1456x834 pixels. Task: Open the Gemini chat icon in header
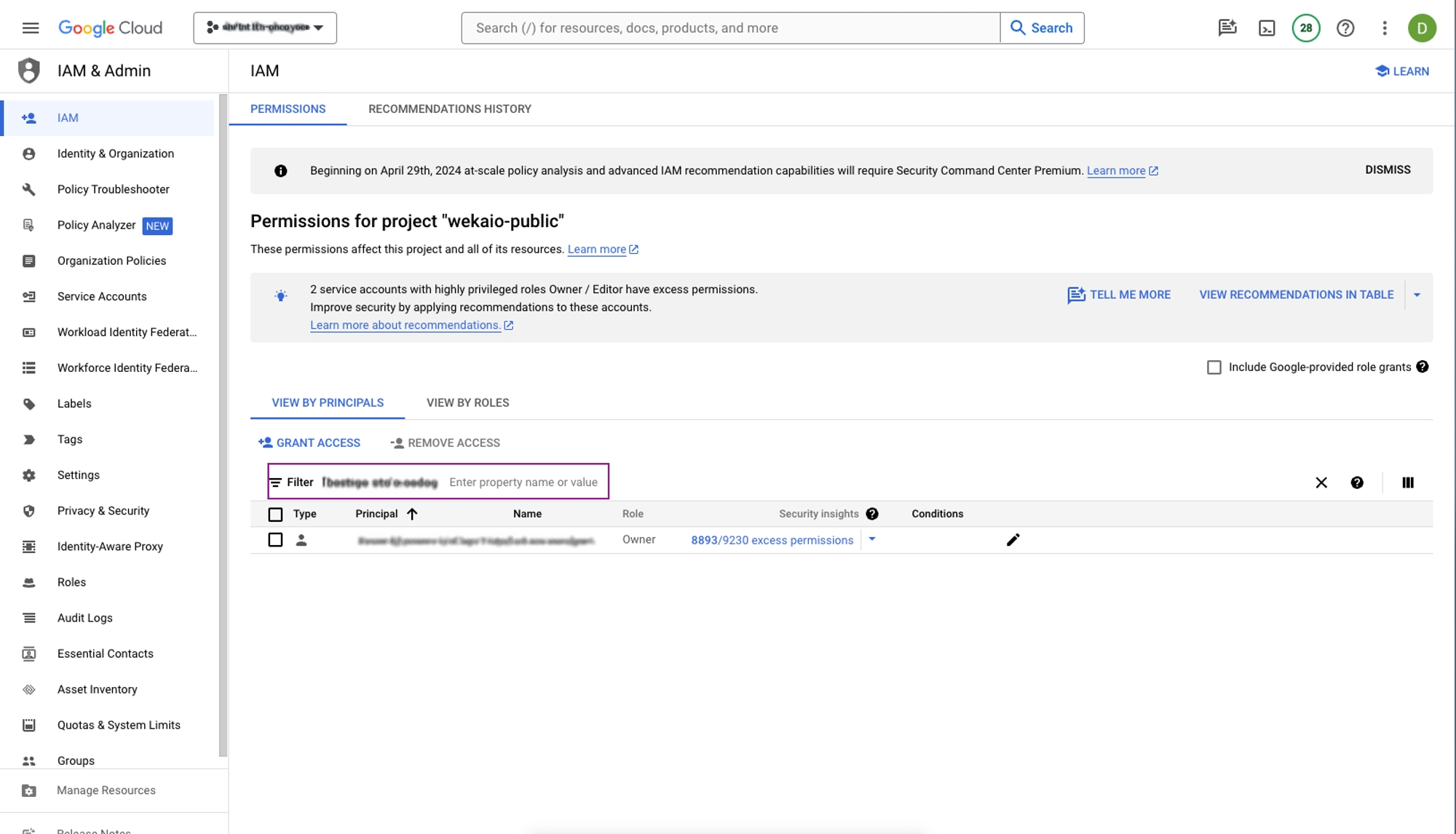[1227, 28]
